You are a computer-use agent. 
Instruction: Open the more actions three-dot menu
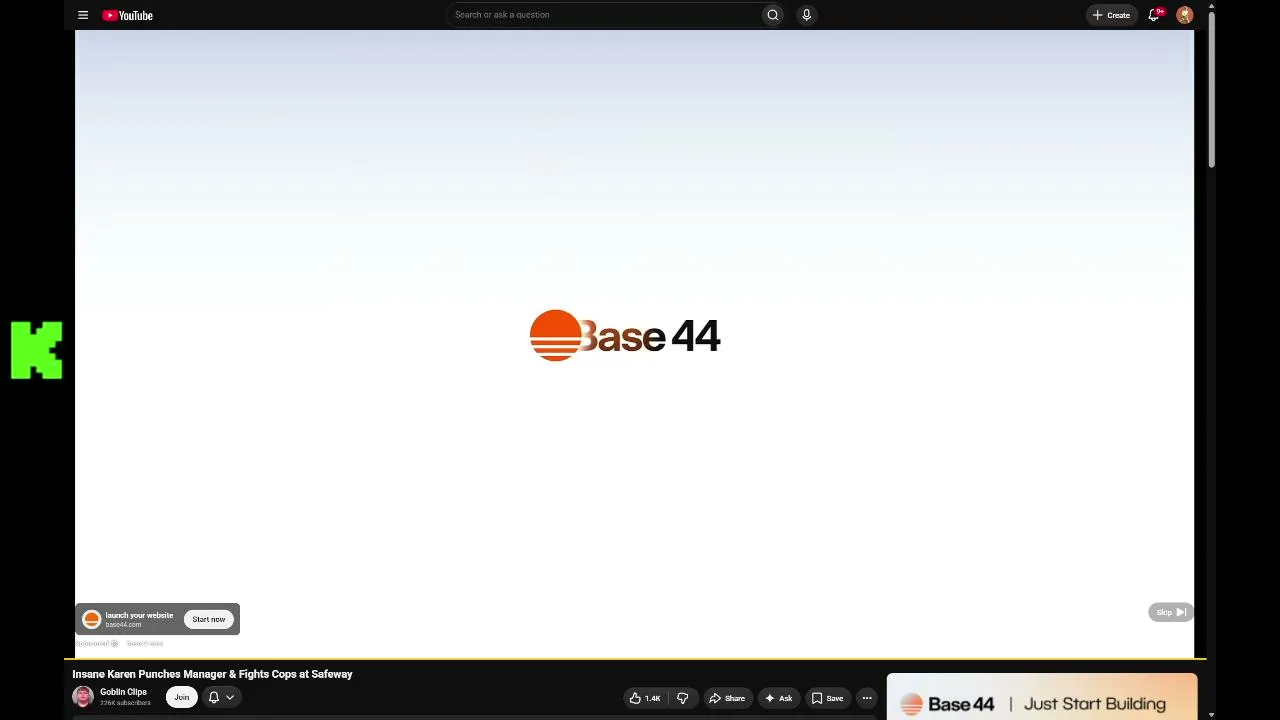coord(867,698)
